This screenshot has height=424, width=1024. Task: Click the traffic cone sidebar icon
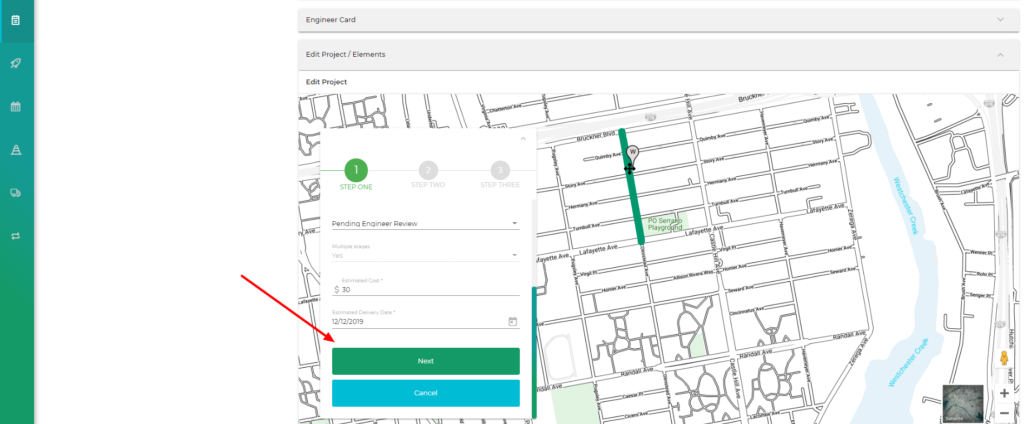(x=16, y=150)
